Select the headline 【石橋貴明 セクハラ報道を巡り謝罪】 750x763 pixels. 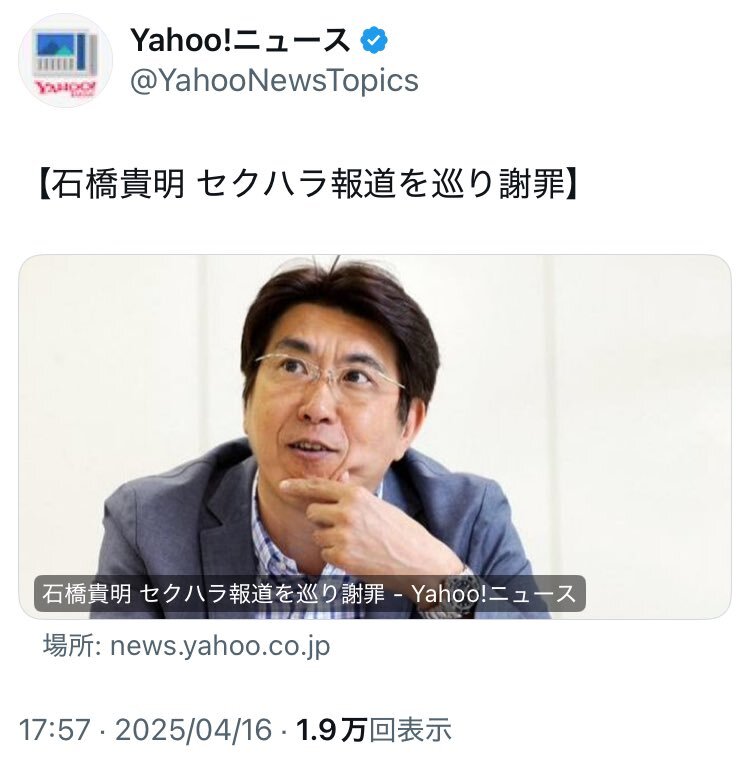coord(308,184)
